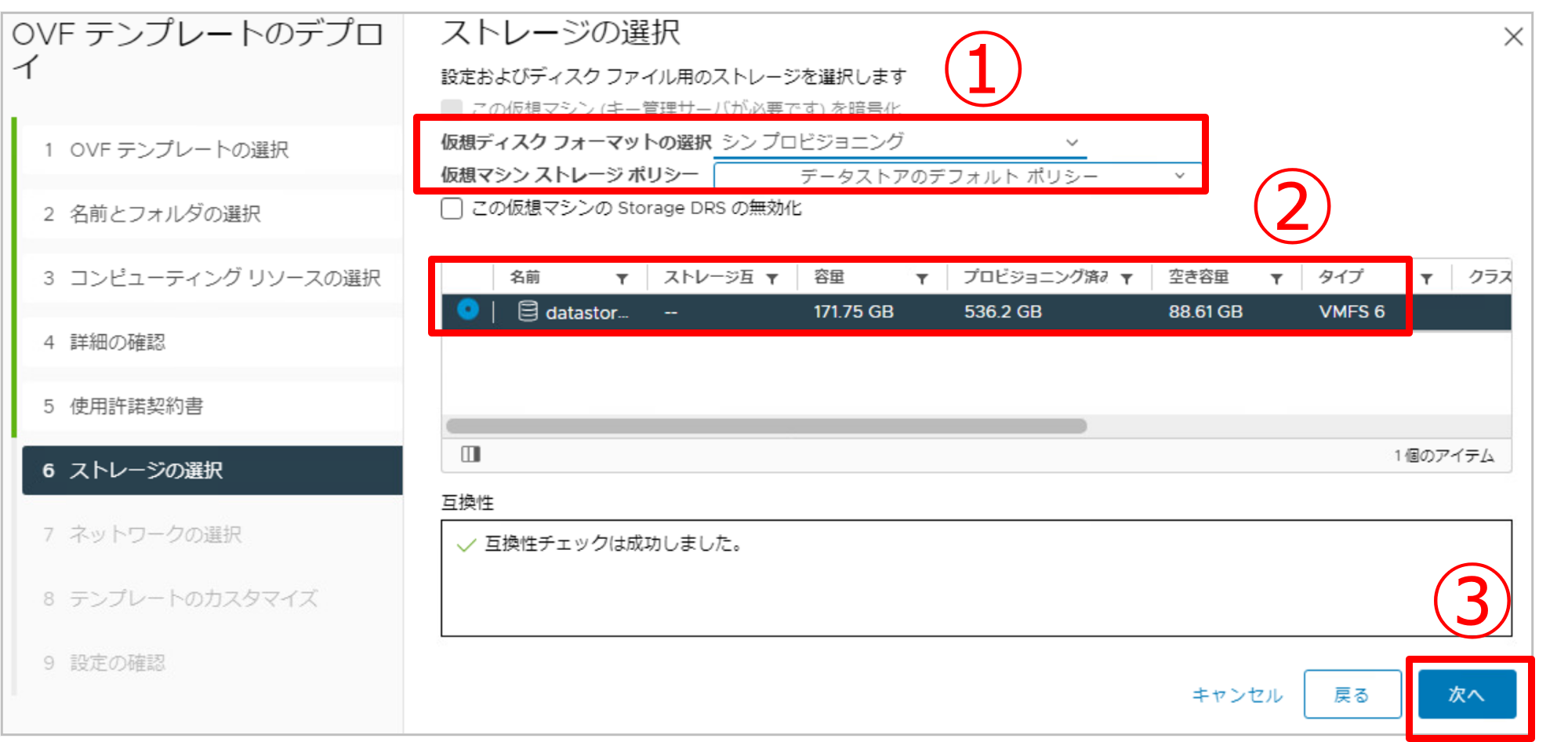Image resolution: width=1568 pixels, height=742 pixels.
Task: Click the 互換性チェックは成功しました message
Action: pos(613,544)
